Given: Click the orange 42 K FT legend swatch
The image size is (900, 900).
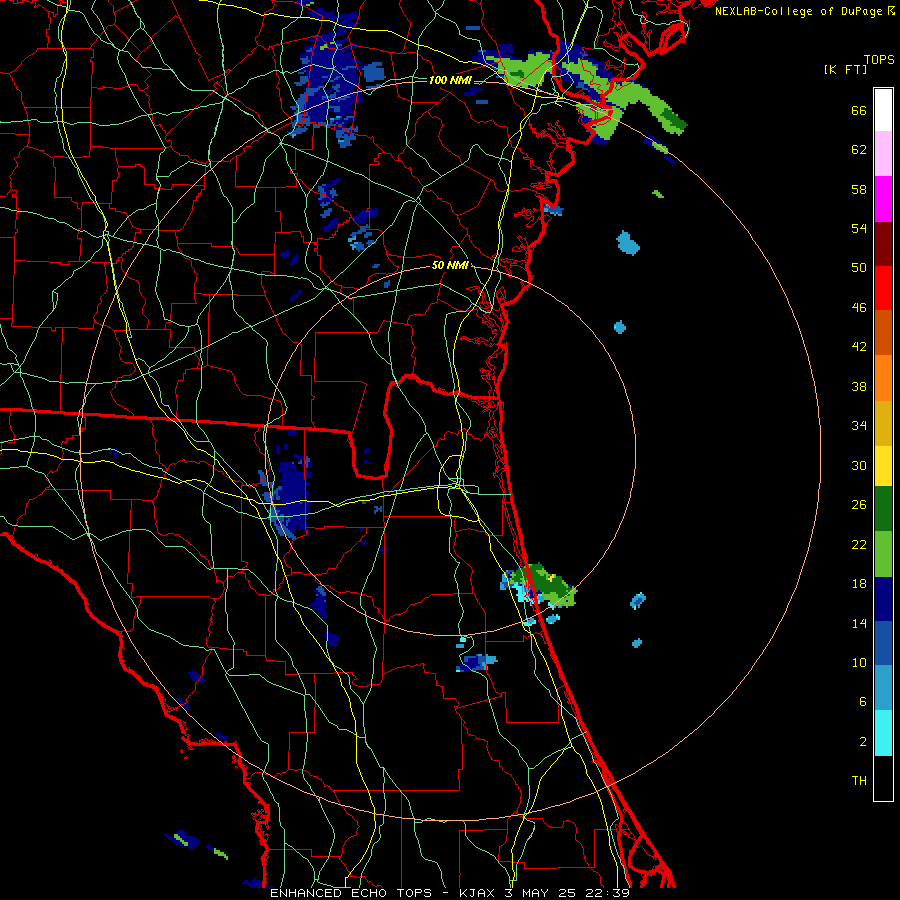Looking at the screenshot, I should click(883, 377).
